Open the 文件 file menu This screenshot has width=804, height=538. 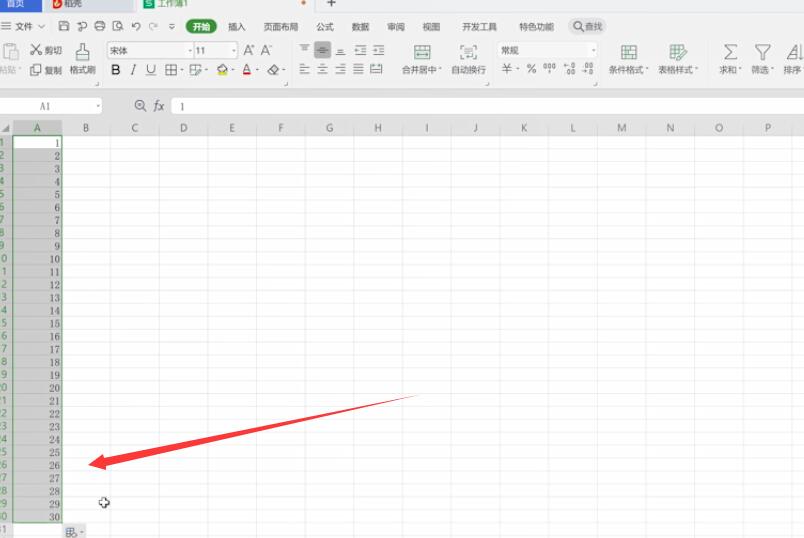pyautogui.click(x=24, y=26)
